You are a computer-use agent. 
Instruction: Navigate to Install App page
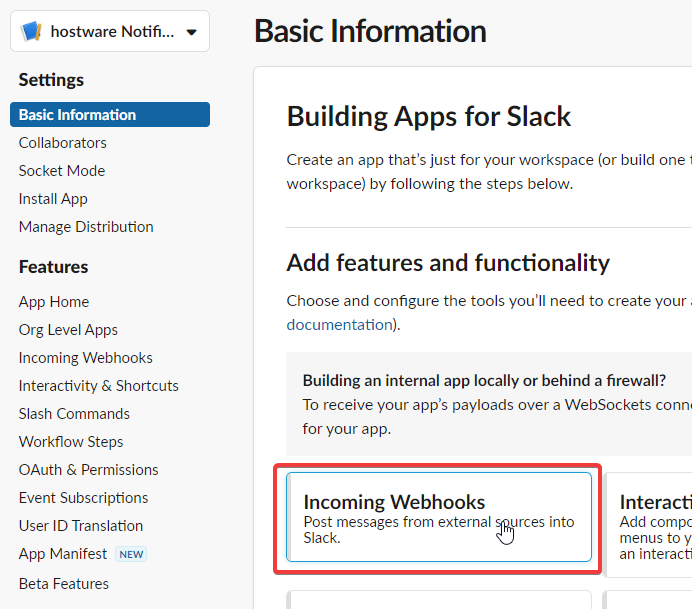point(53,199)
